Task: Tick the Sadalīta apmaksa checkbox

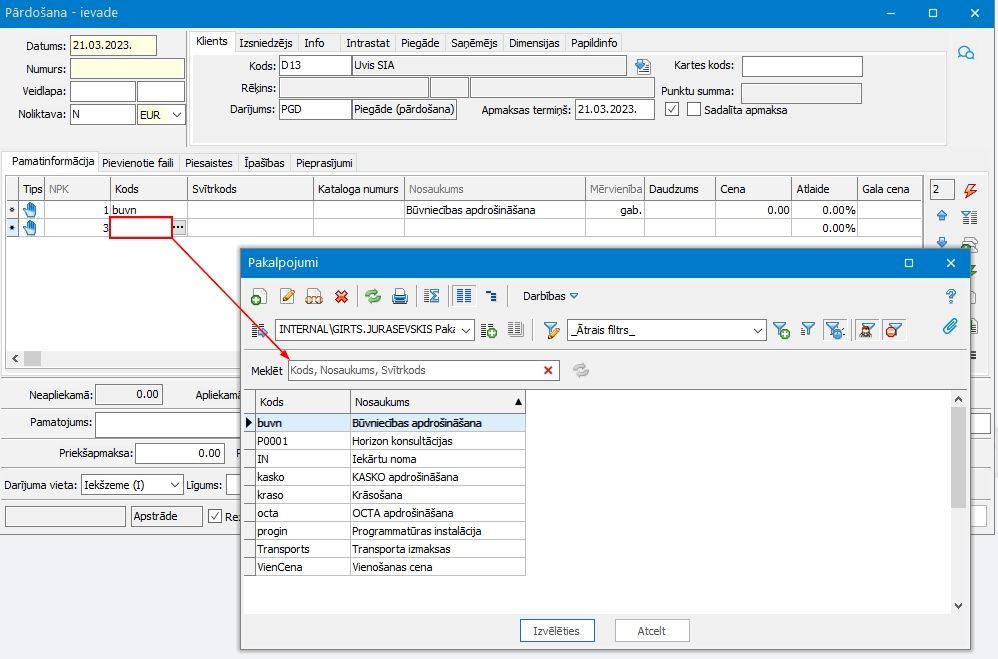Action: point(694,110)
